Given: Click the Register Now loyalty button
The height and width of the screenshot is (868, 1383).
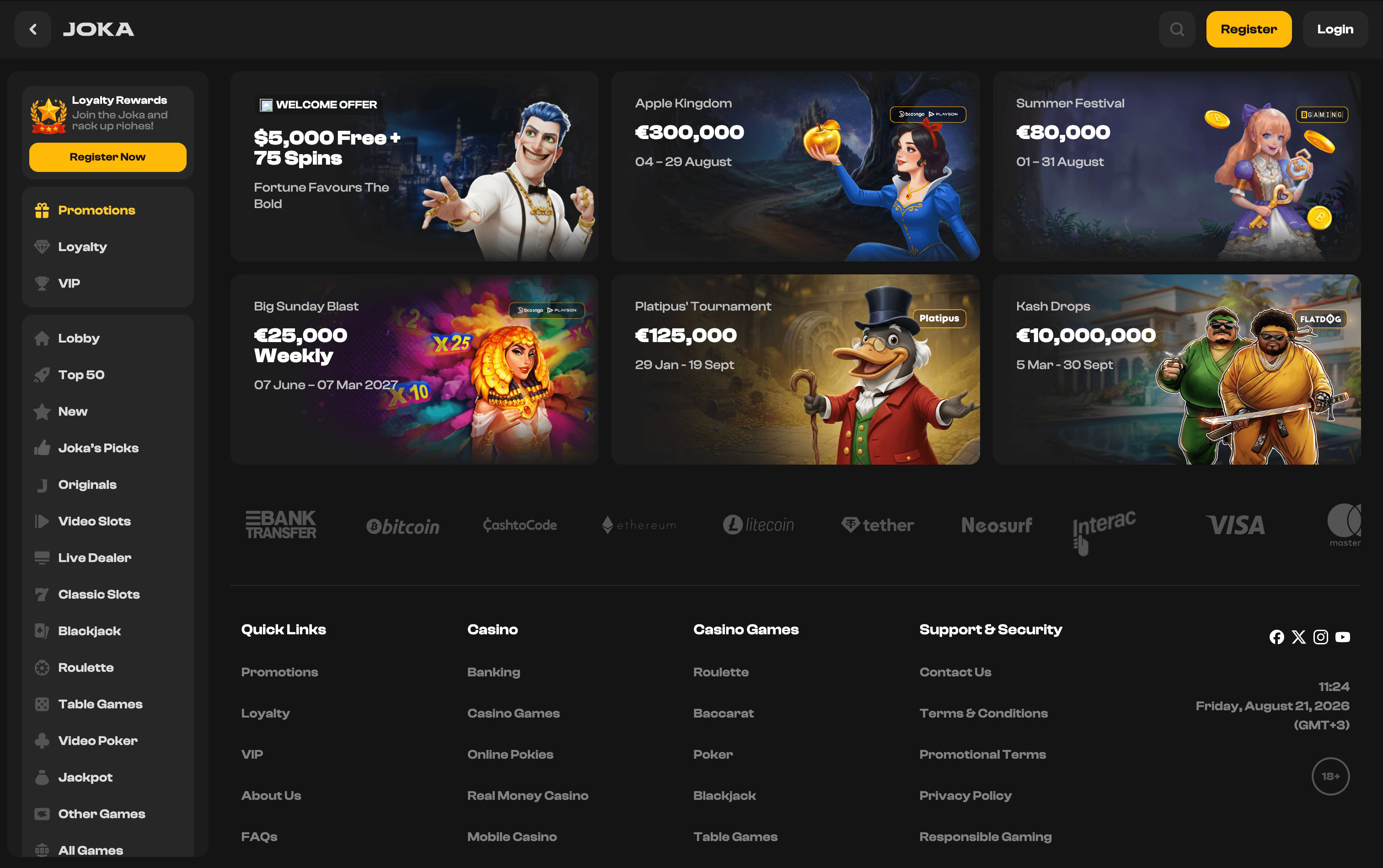Looking at the screenshot, I should (108, 157).
